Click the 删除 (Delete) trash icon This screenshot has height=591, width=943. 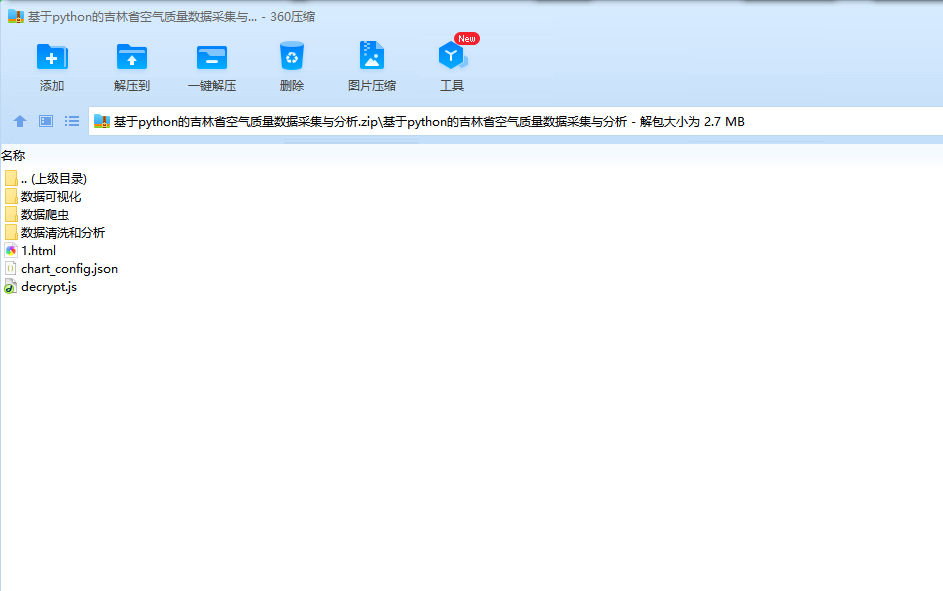tap(292, 56)
